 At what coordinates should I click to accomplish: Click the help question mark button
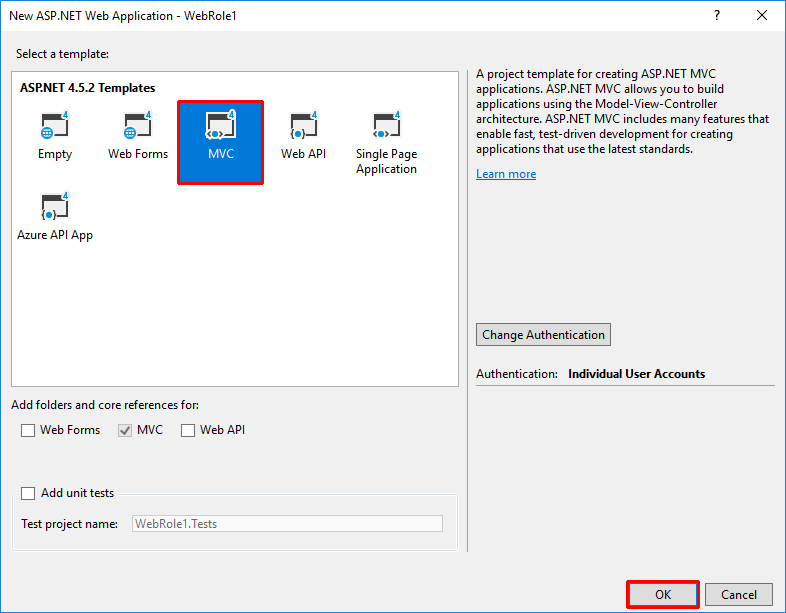click(716, 16)
